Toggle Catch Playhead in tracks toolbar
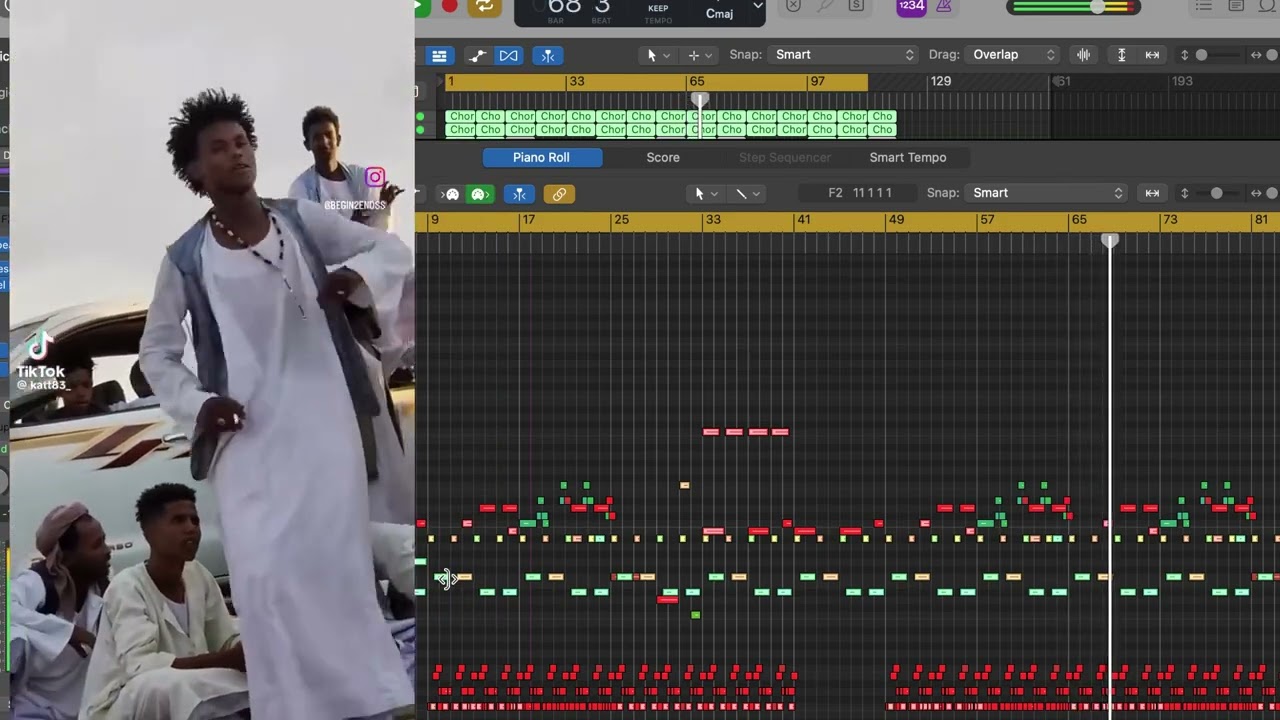 click(x=547, y=55)
